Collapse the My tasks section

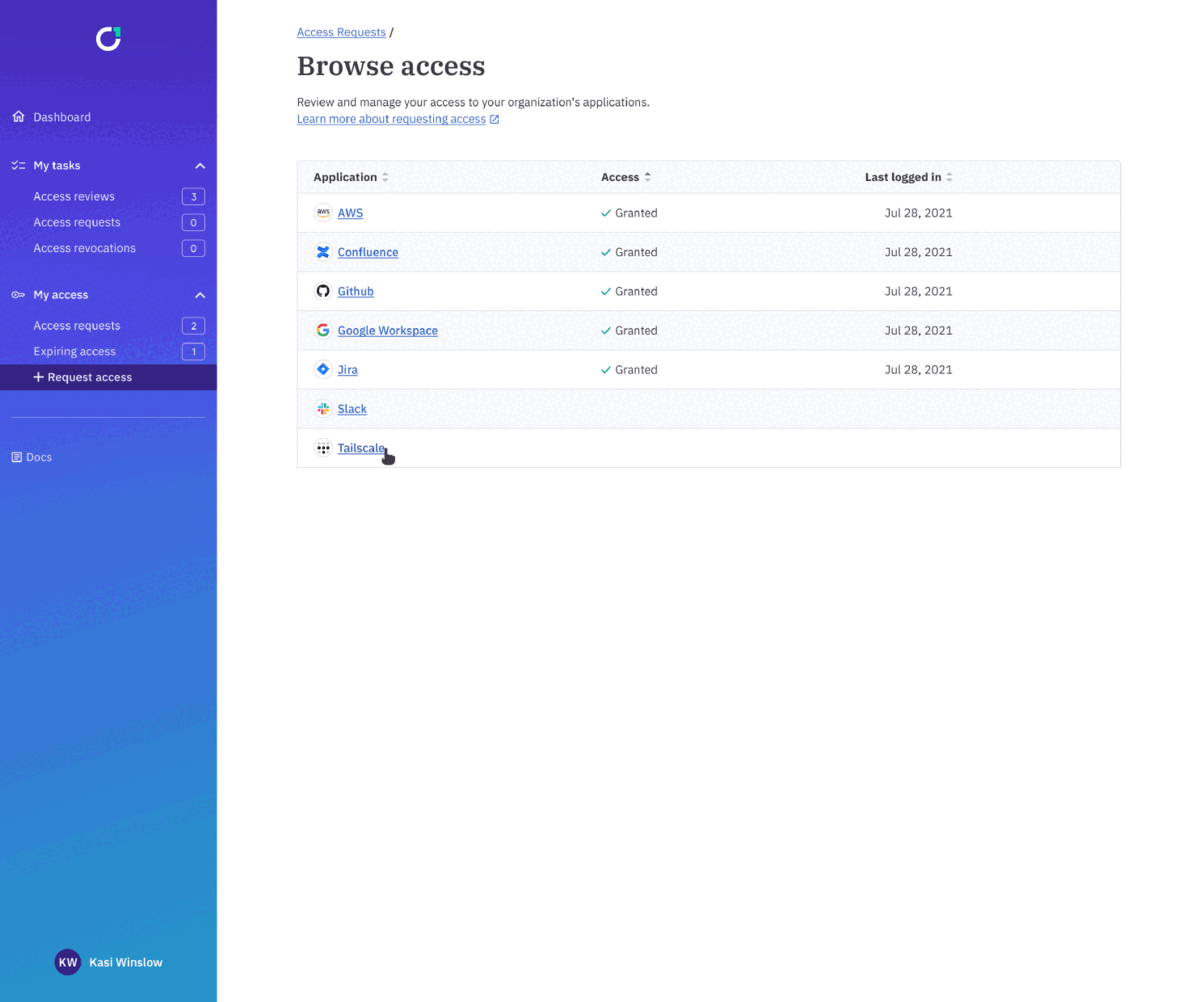pos(200,166)
